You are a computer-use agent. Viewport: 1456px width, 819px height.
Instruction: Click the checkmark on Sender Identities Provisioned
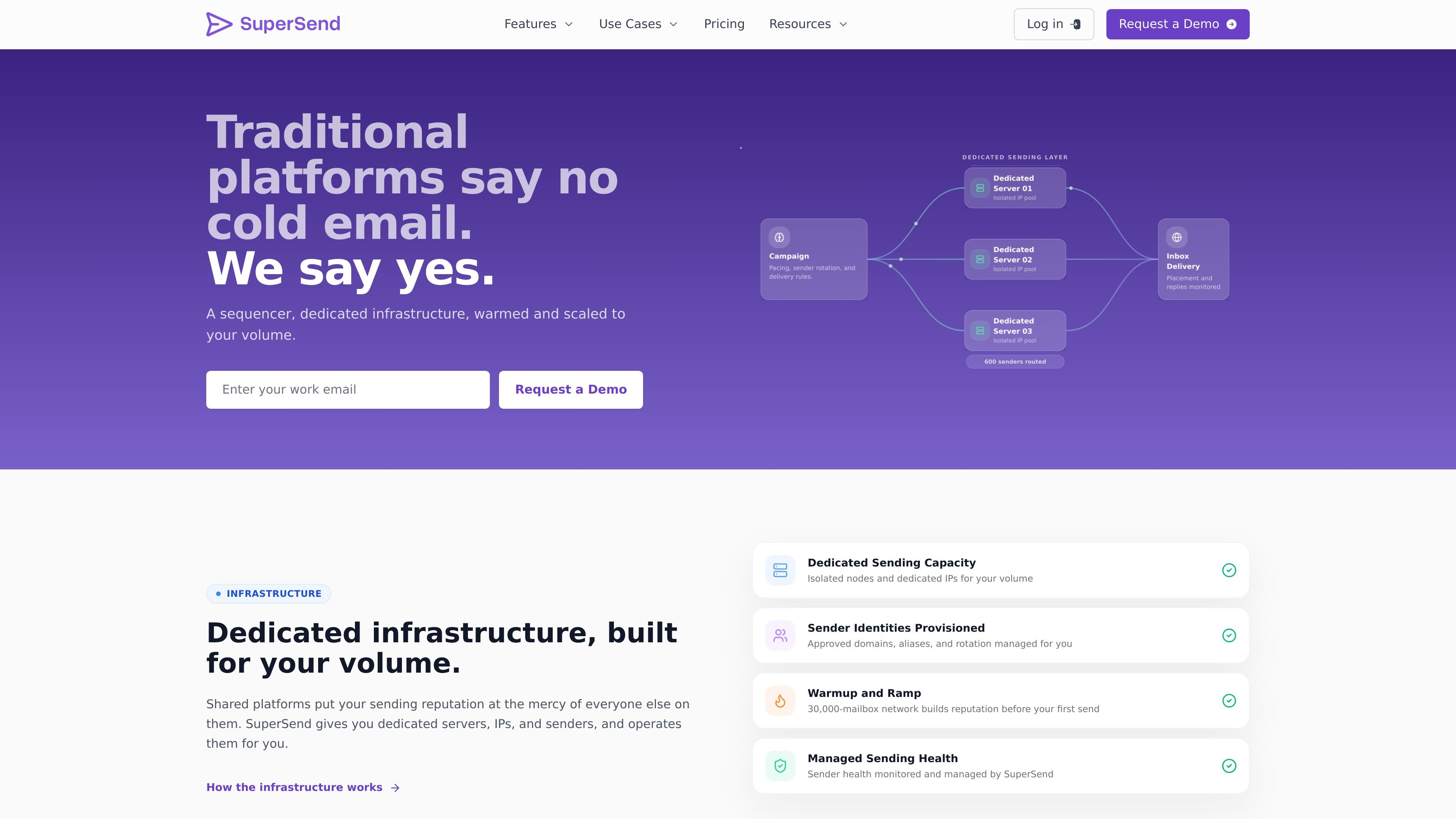point(1229,635)
